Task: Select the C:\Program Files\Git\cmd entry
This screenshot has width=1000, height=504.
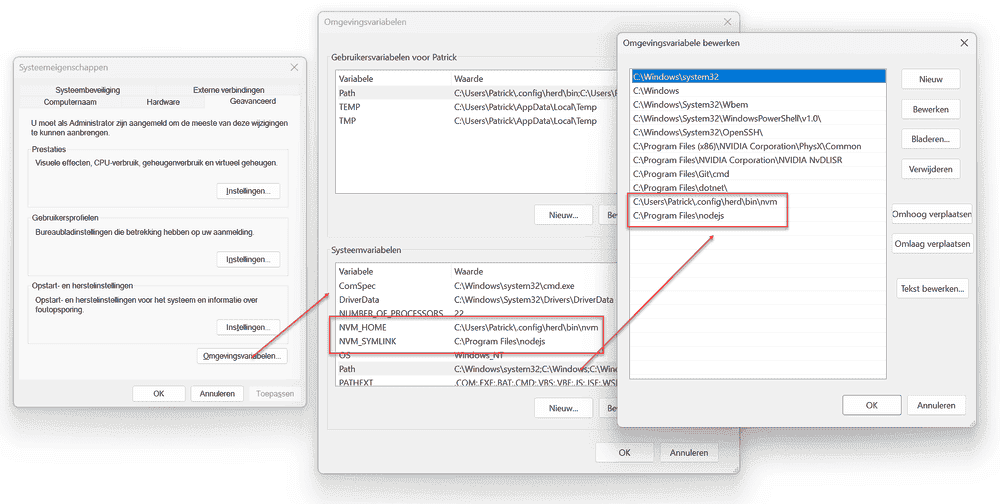Action: [682, 174]
